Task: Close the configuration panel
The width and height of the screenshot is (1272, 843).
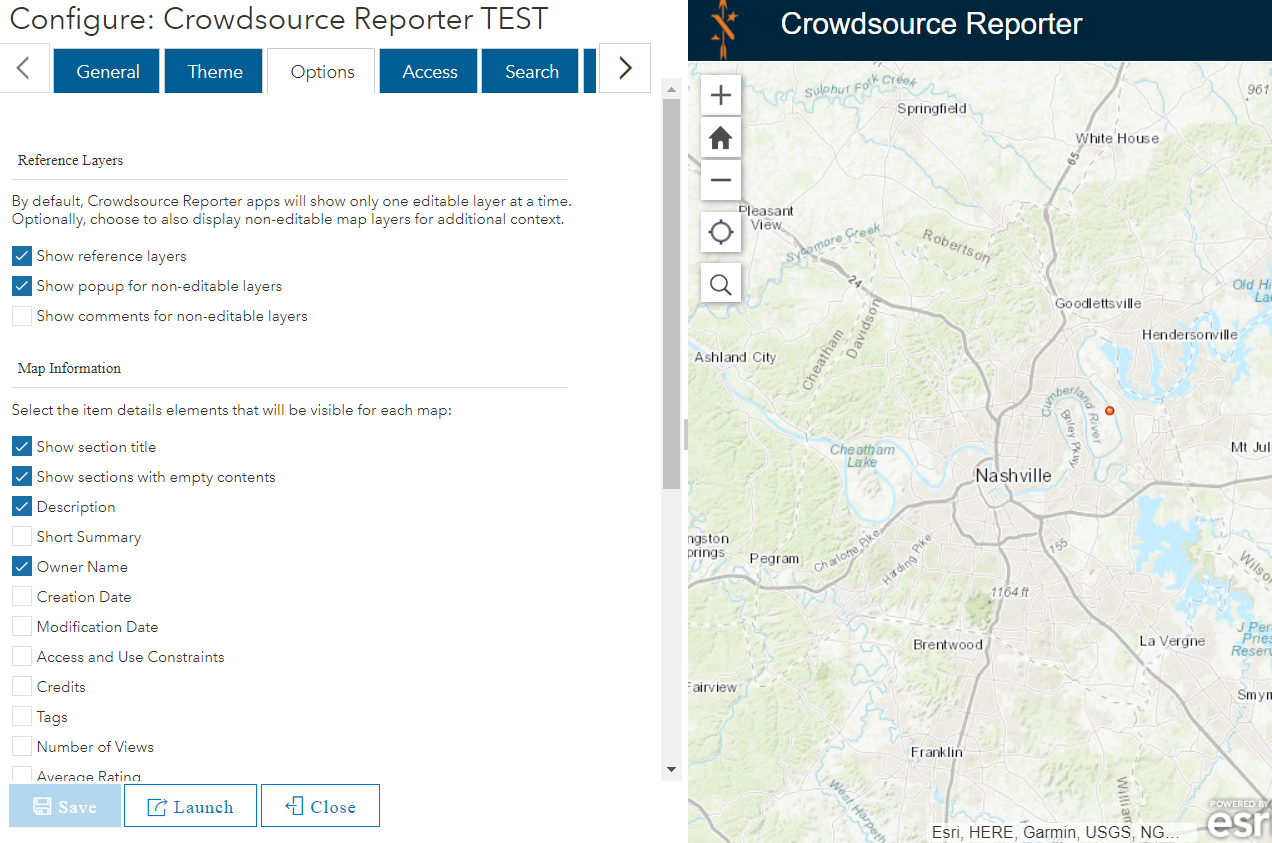Action: coord(320,805)
